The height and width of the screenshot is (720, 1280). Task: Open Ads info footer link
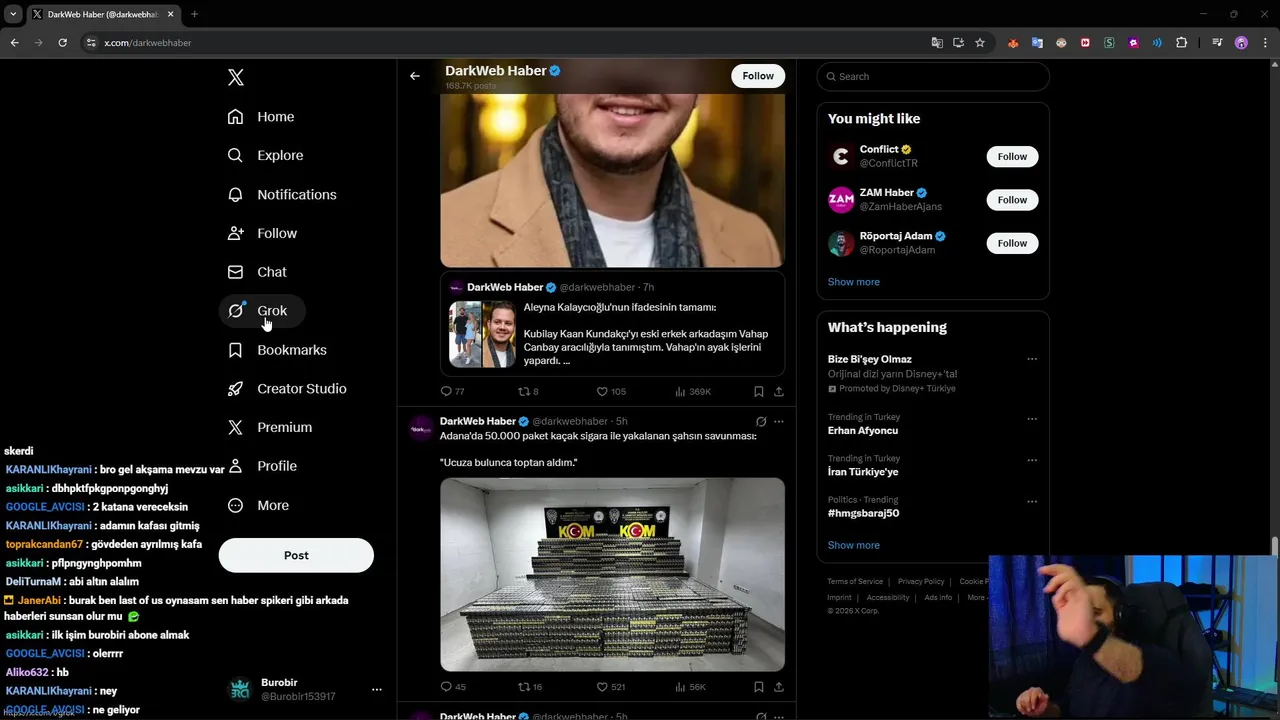938,597
